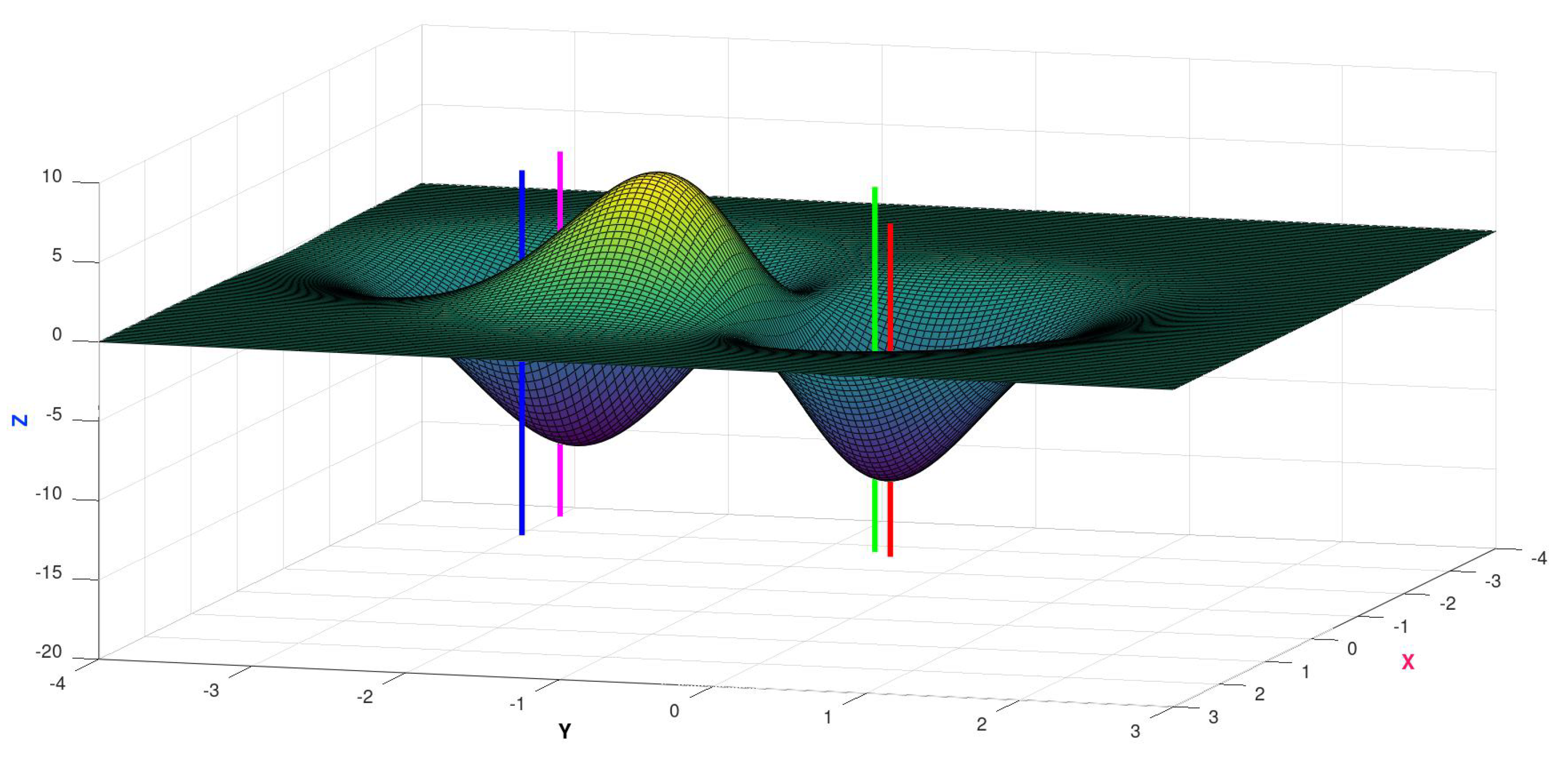Click the Y-axis tick label -3
This screenshot has width=1568, height=758.
(x=211, y=690)
